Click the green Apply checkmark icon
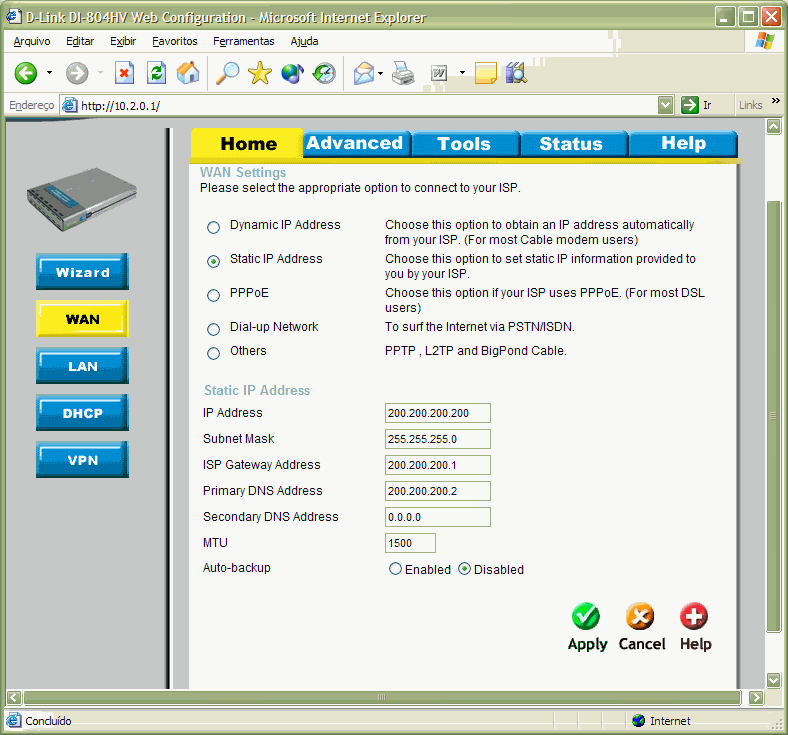The image size is (788, 735). [x=586, y=616]
